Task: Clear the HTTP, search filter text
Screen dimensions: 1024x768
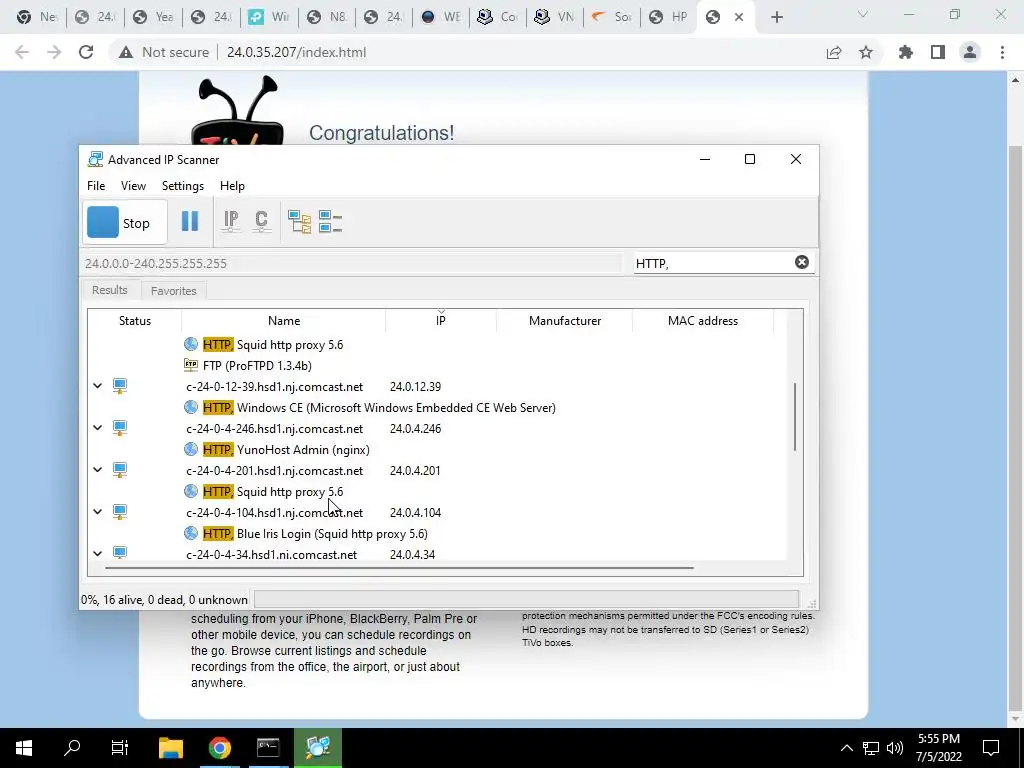Action: point(801,262)
